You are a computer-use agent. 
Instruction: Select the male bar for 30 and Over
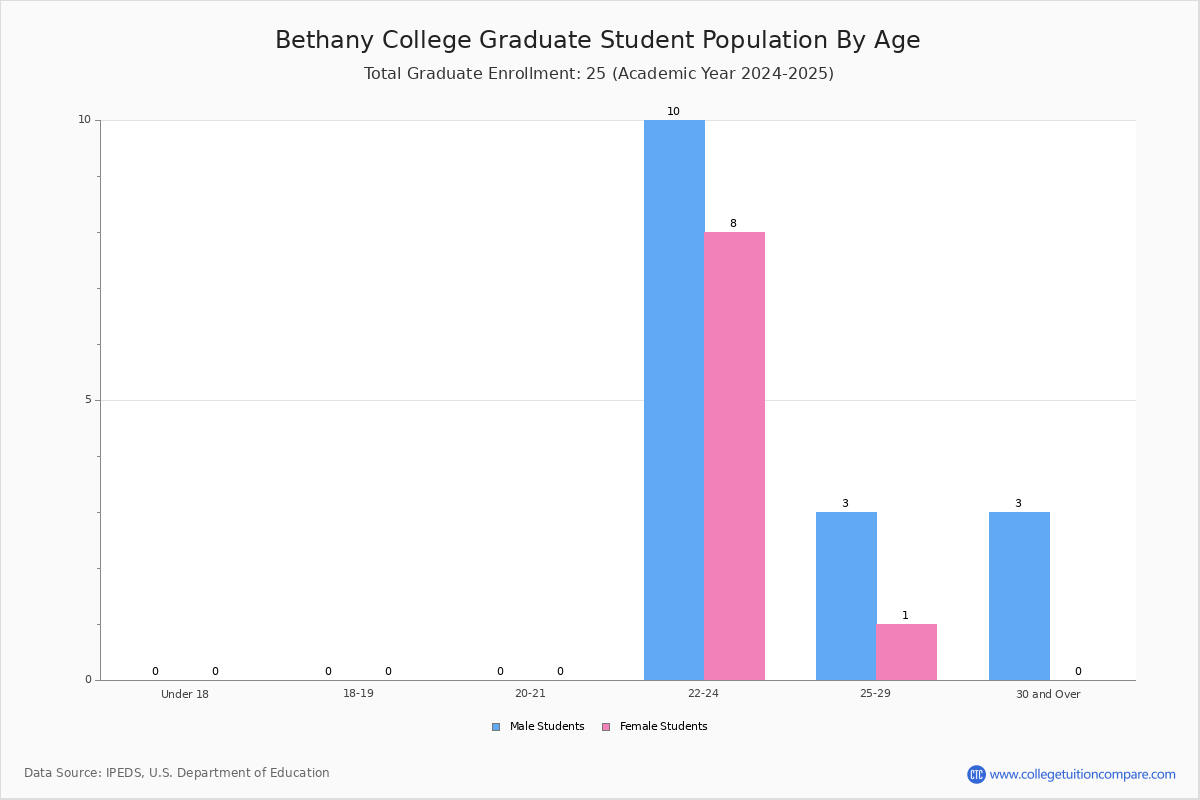[x=1019, y=596]
